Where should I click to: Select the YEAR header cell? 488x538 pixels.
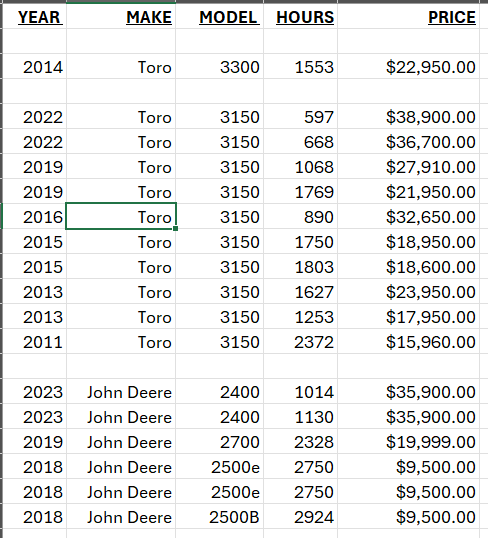click(x=35, y=16)
